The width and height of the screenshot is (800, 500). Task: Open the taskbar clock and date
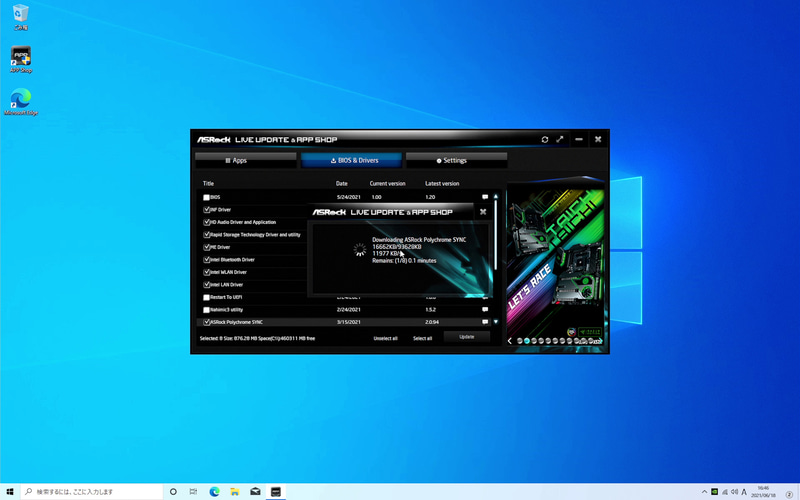coord(763,492)
